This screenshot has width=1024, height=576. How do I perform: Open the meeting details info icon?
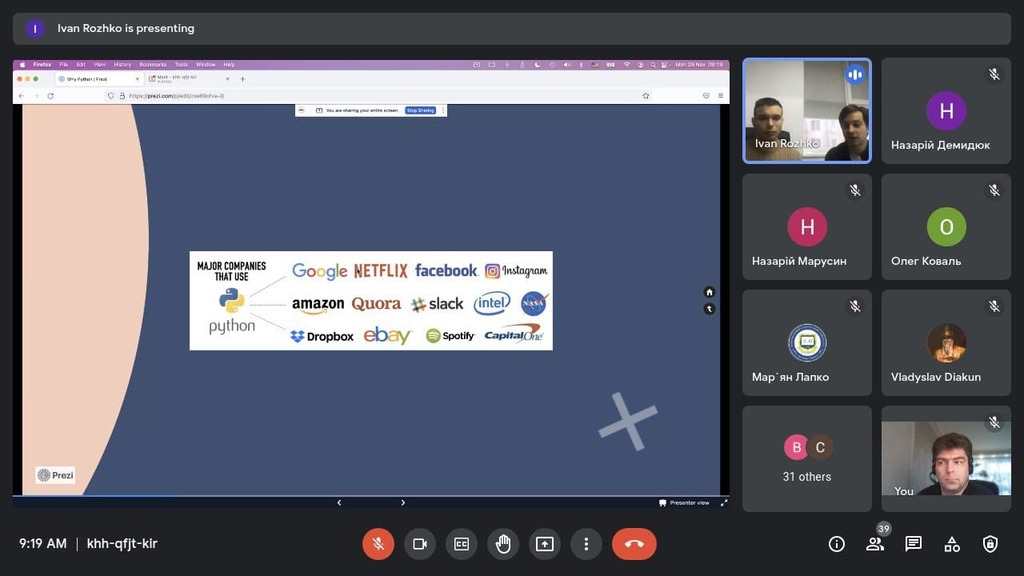pos(837,544)
